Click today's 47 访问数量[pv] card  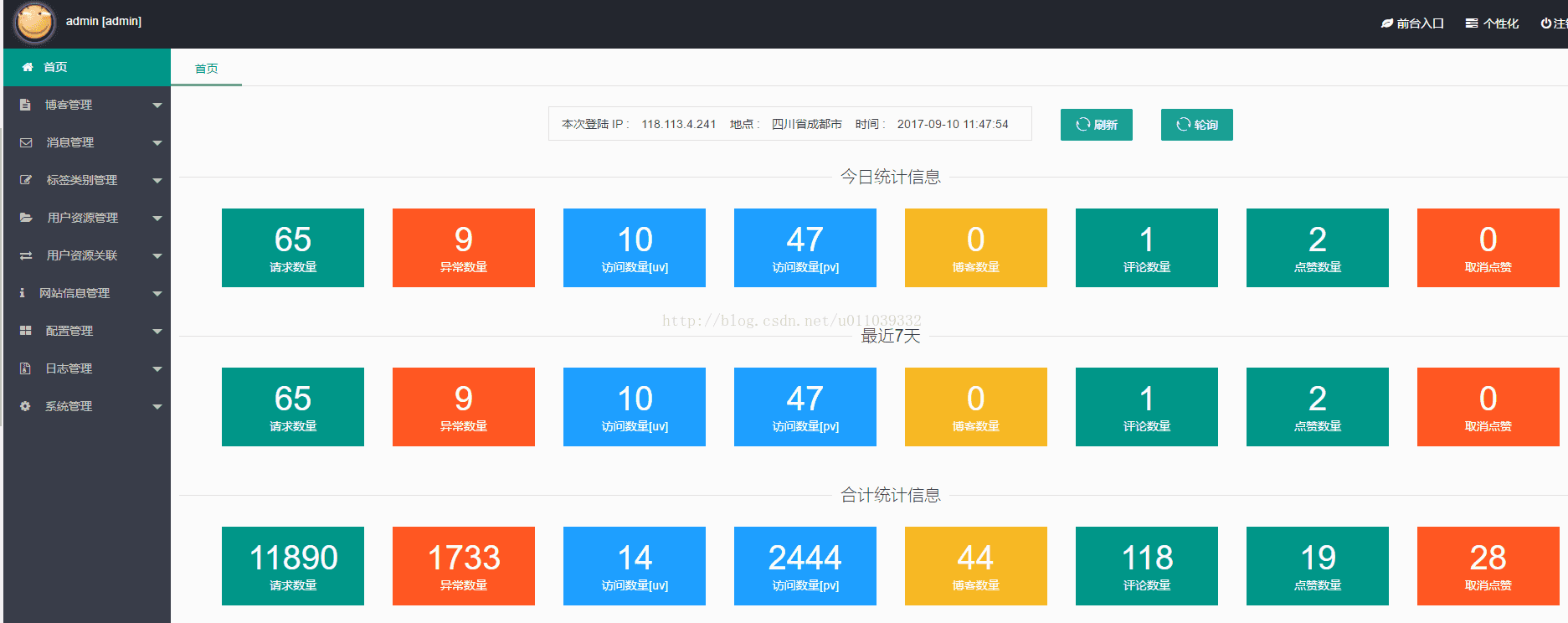click(805, 248)
